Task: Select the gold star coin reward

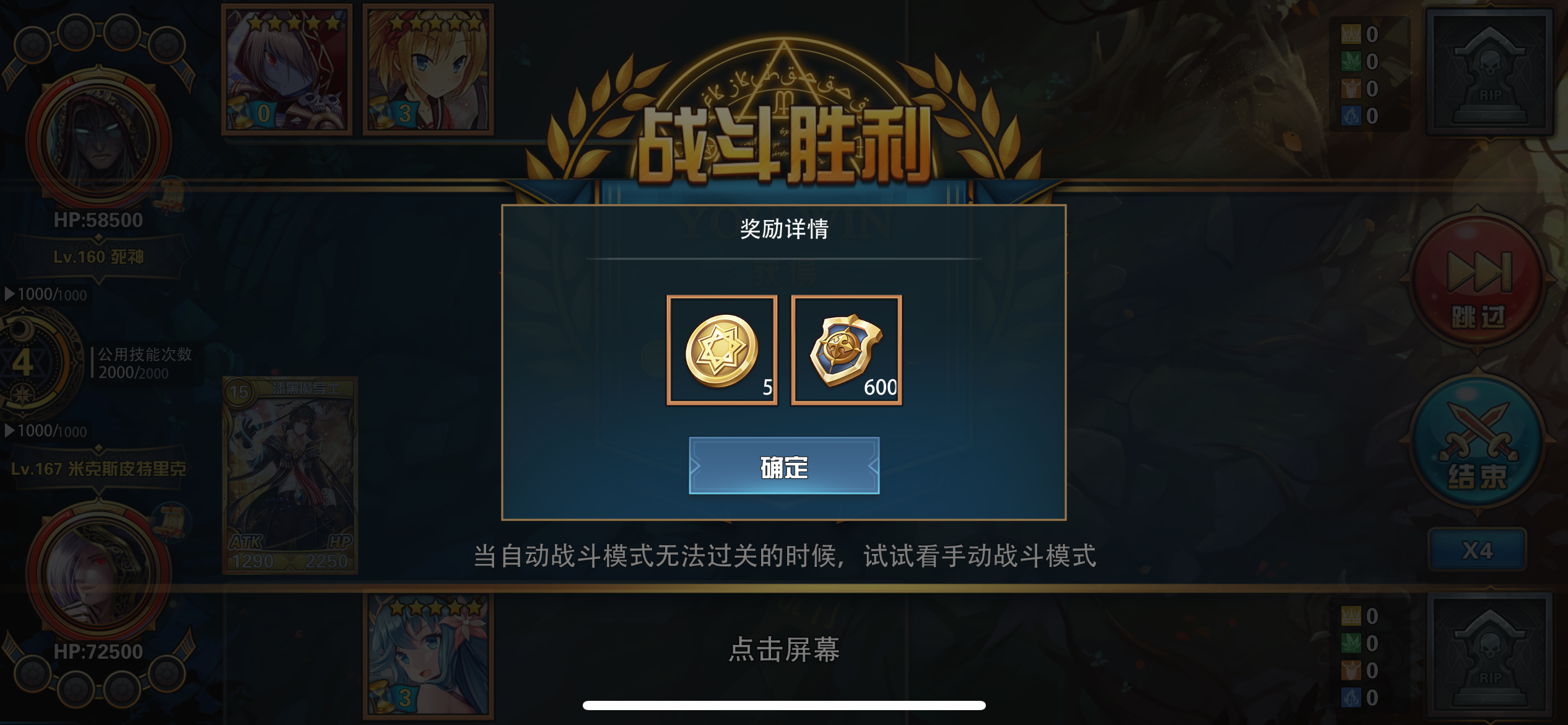Action: tap(722, 351)
